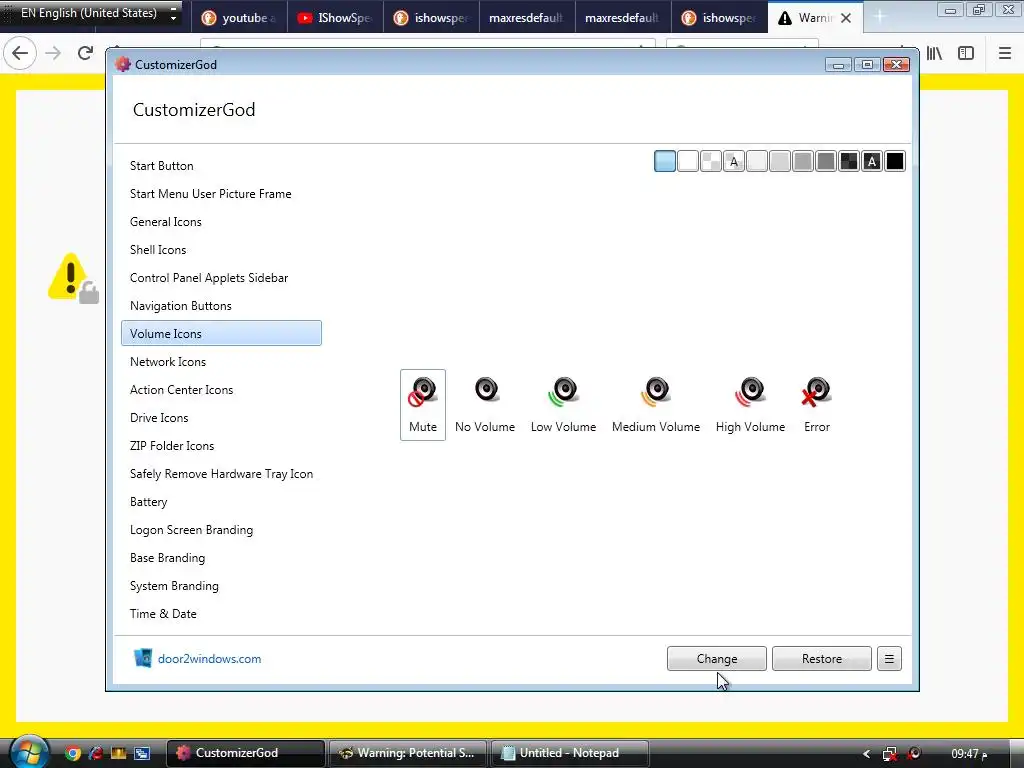Viewport: 1024px width, 768px height.
Task: Open the browser library icon
Action: pos(935,53)
